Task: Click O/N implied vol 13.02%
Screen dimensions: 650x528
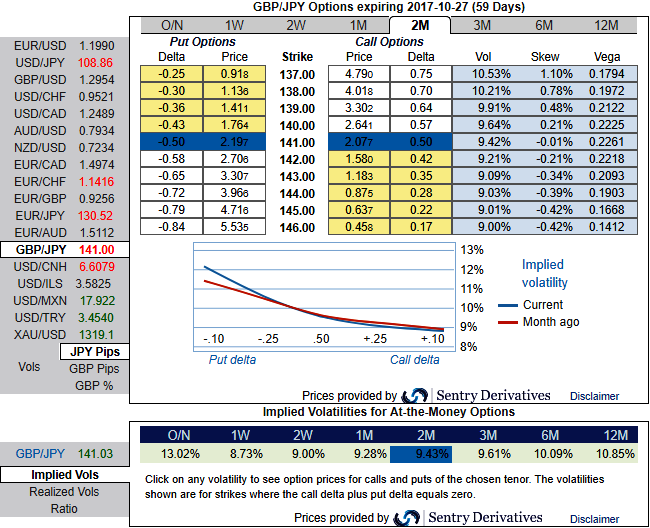Action: [180, 454]
